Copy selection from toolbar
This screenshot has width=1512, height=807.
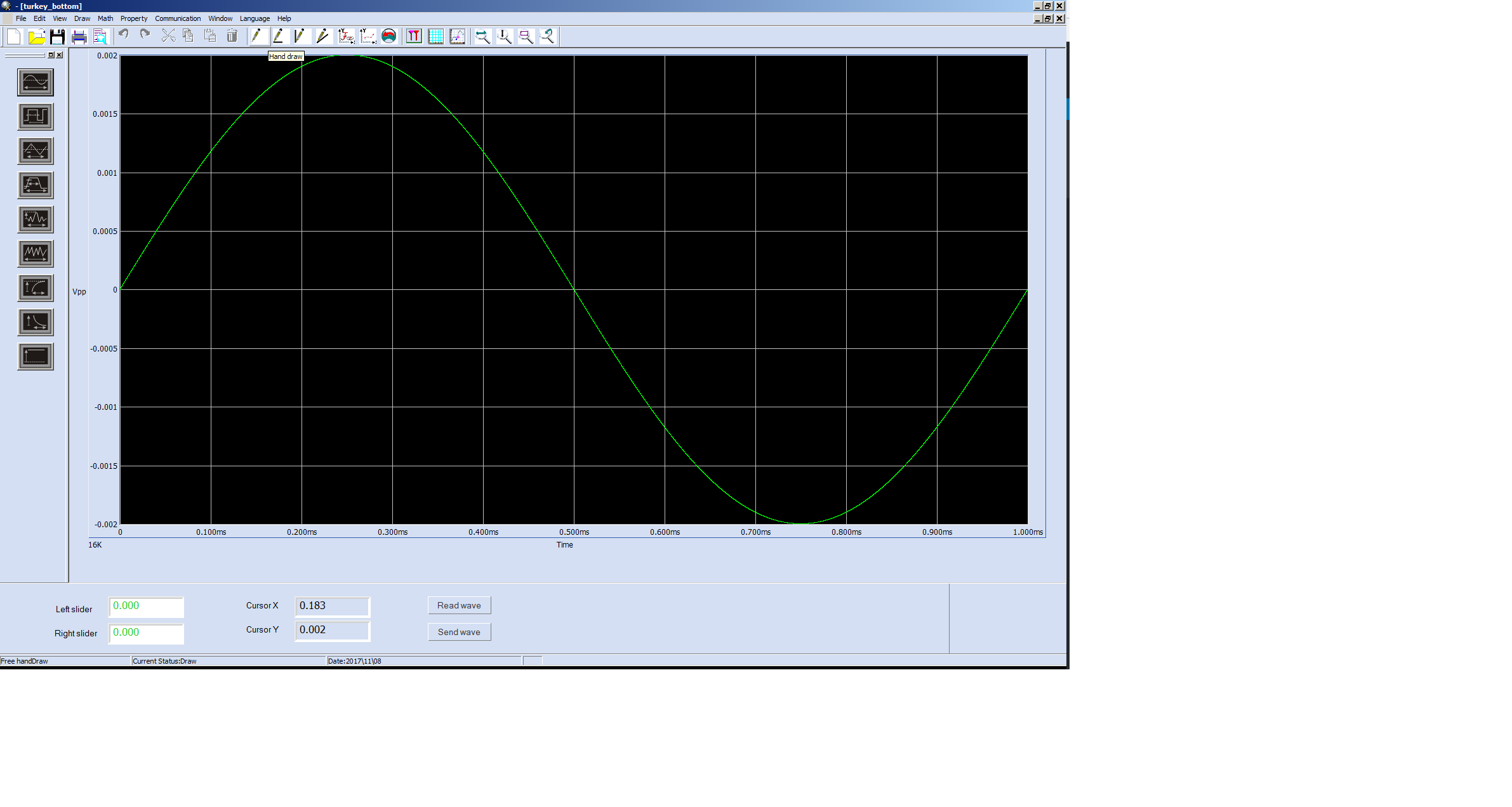pyautogui.click(x=189, y=36)
